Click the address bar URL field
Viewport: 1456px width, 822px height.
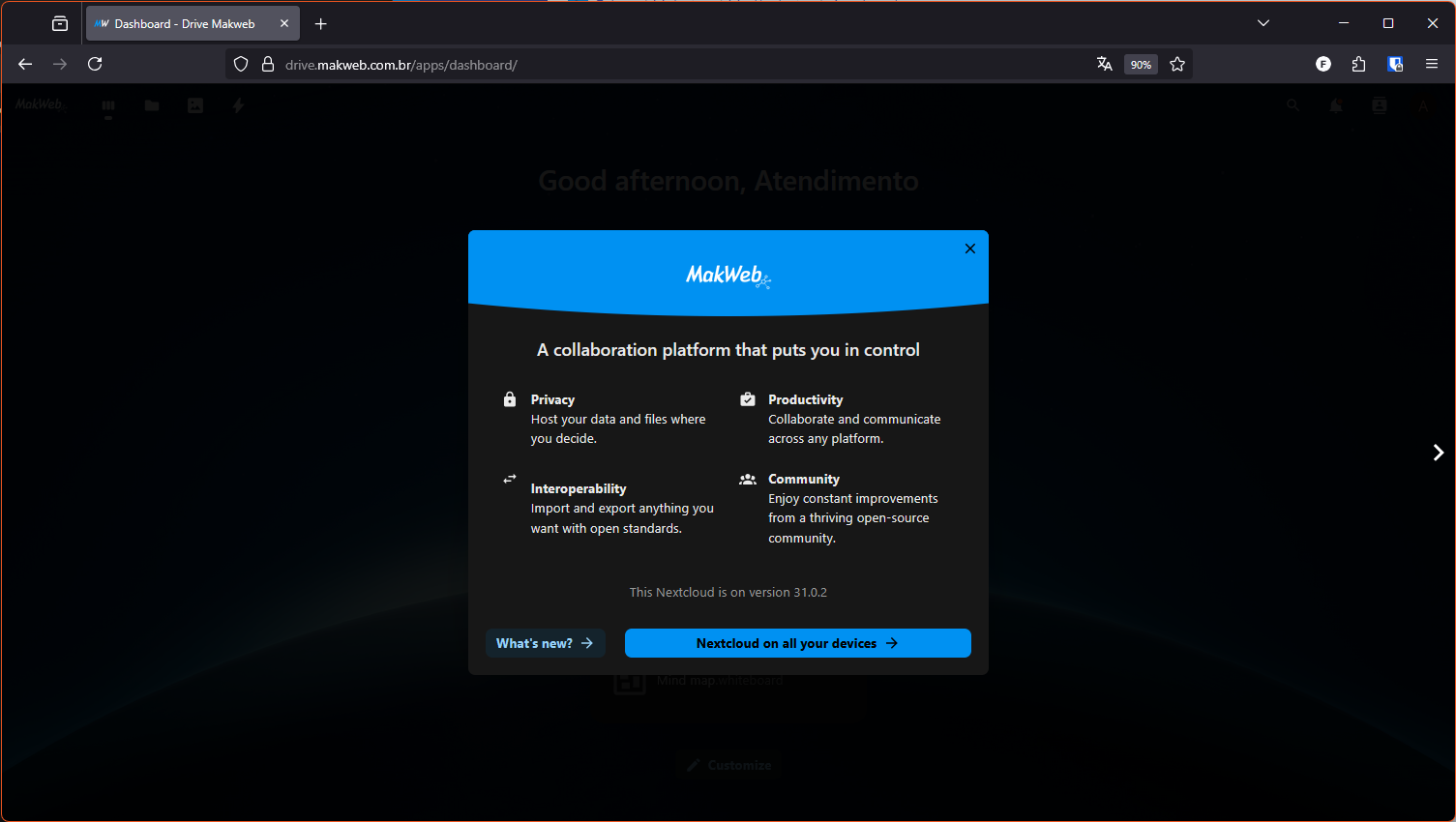click(x=677, y=65)
